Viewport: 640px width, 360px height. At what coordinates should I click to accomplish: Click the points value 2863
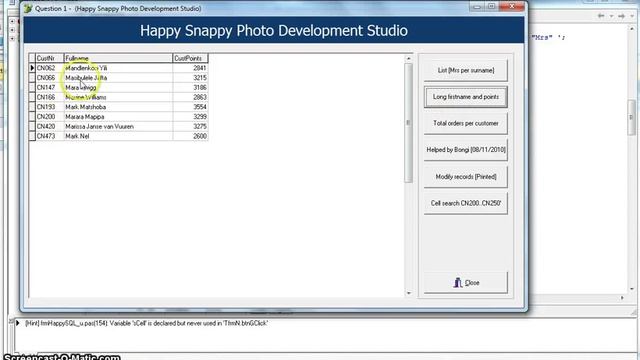click(200, 97)
